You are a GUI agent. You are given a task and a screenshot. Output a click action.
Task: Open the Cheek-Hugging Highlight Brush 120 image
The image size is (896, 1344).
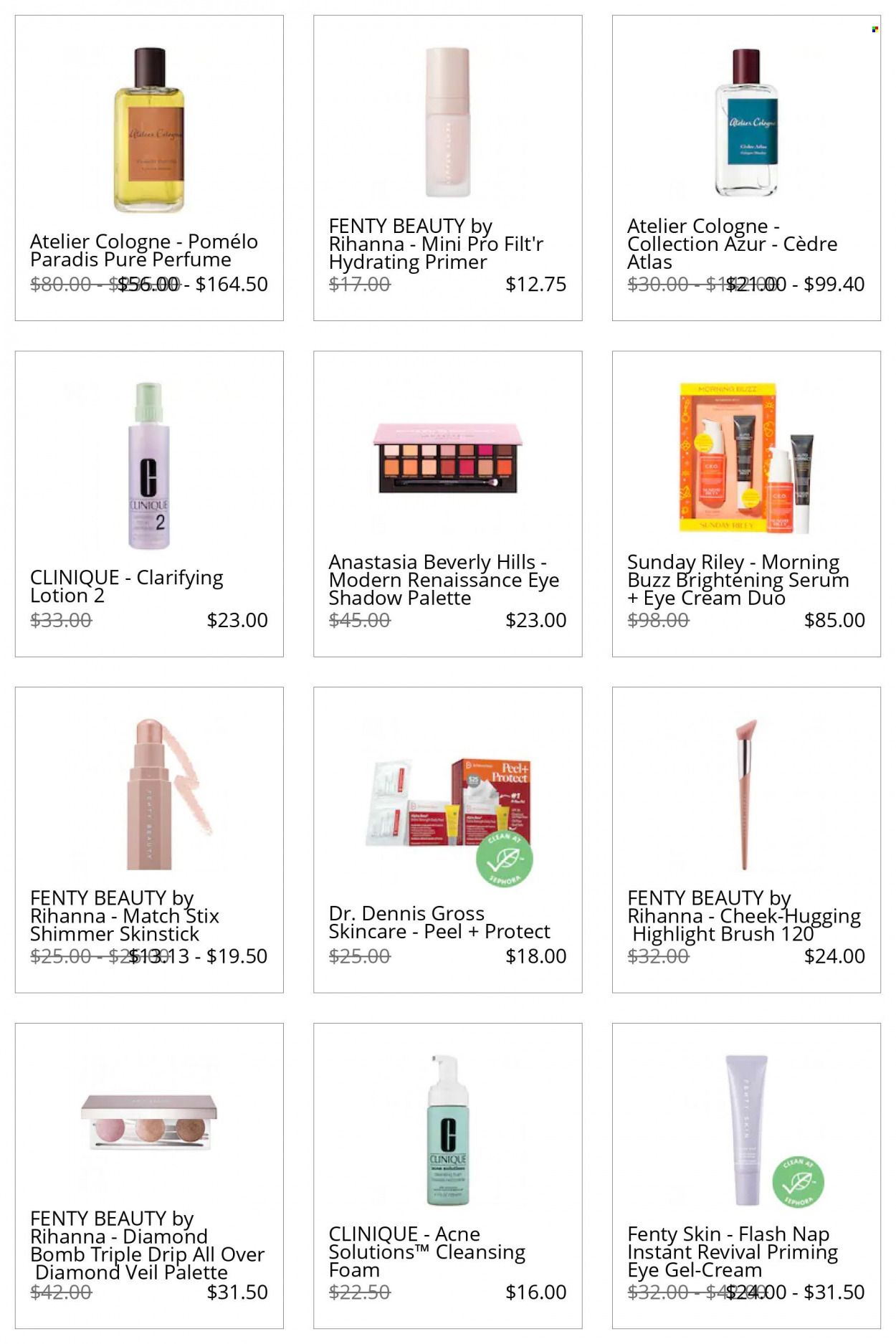(745, 794)
